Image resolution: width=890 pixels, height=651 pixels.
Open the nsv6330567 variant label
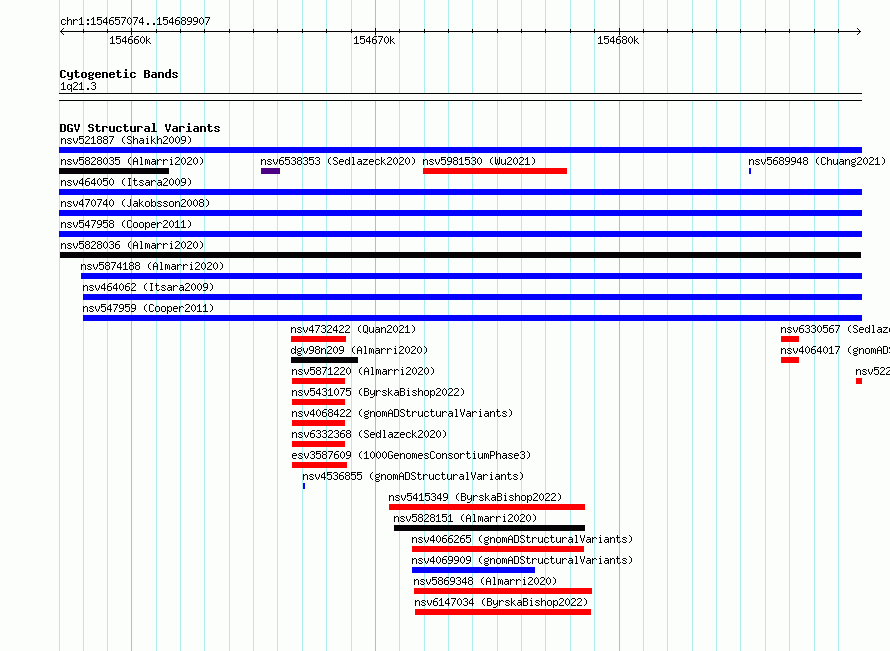coord(835,329)
